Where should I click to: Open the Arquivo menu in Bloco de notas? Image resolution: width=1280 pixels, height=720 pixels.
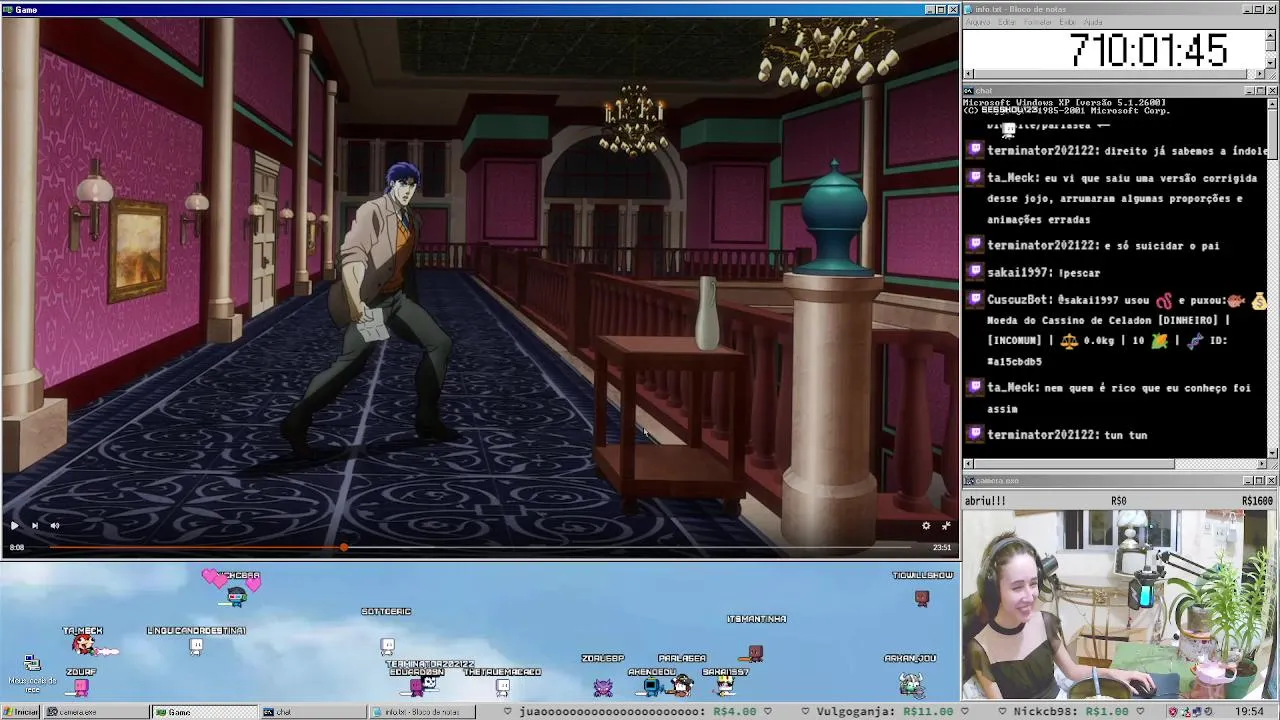point(977,22)
